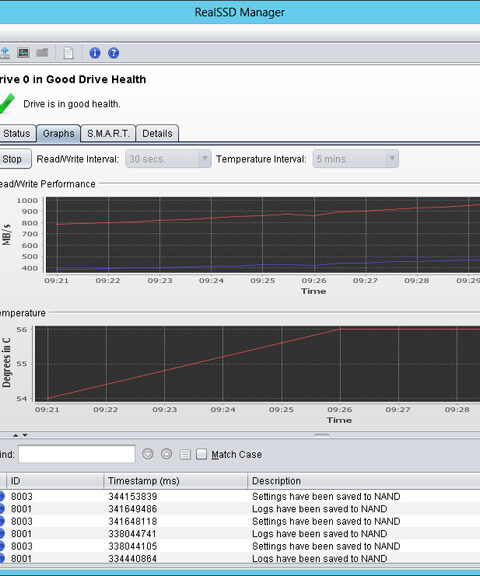Collapse log panel with the up splitter arrow
Image resolution: width=480 pixels, height=576 pixels.
[x=15, y=435]
